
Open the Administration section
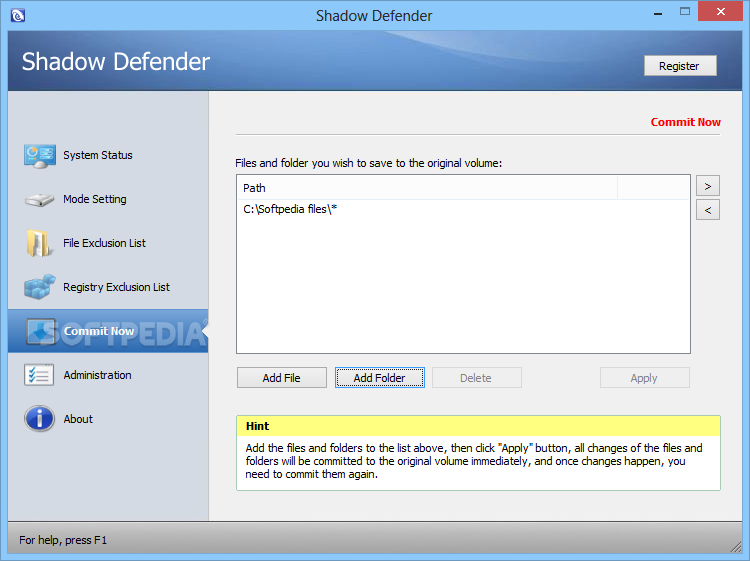coord(98,375)
